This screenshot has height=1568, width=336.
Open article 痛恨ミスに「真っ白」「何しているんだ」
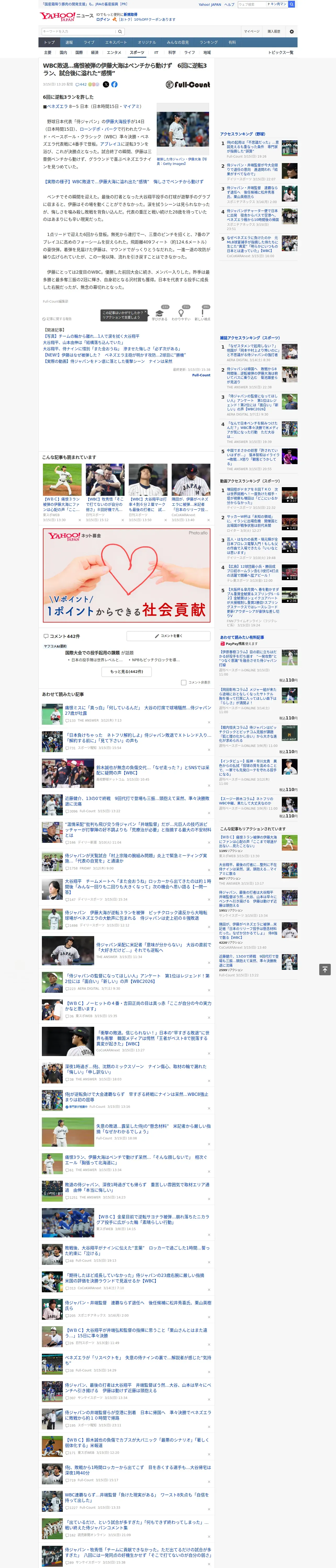(x=138, y=710)
